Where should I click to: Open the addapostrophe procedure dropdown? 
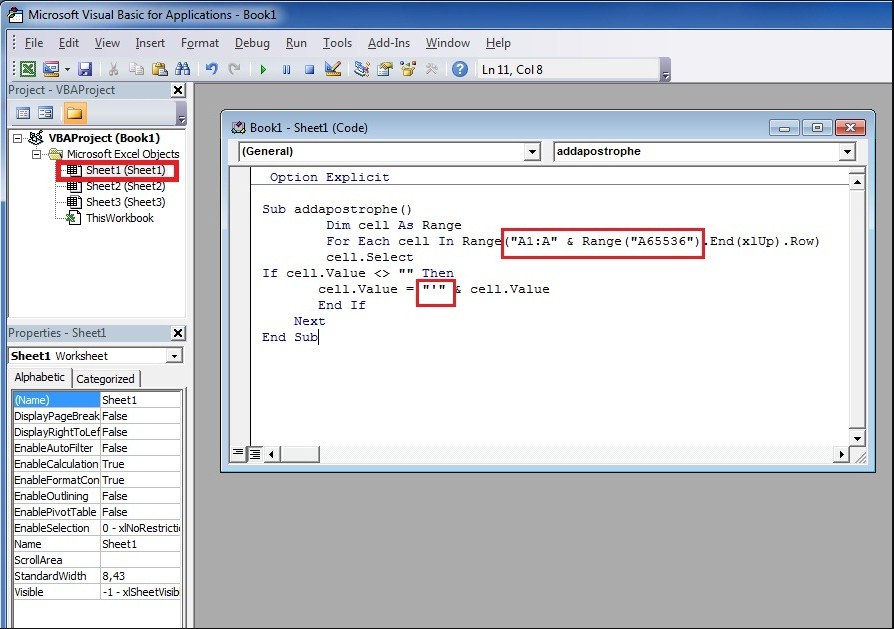point(847,152)
